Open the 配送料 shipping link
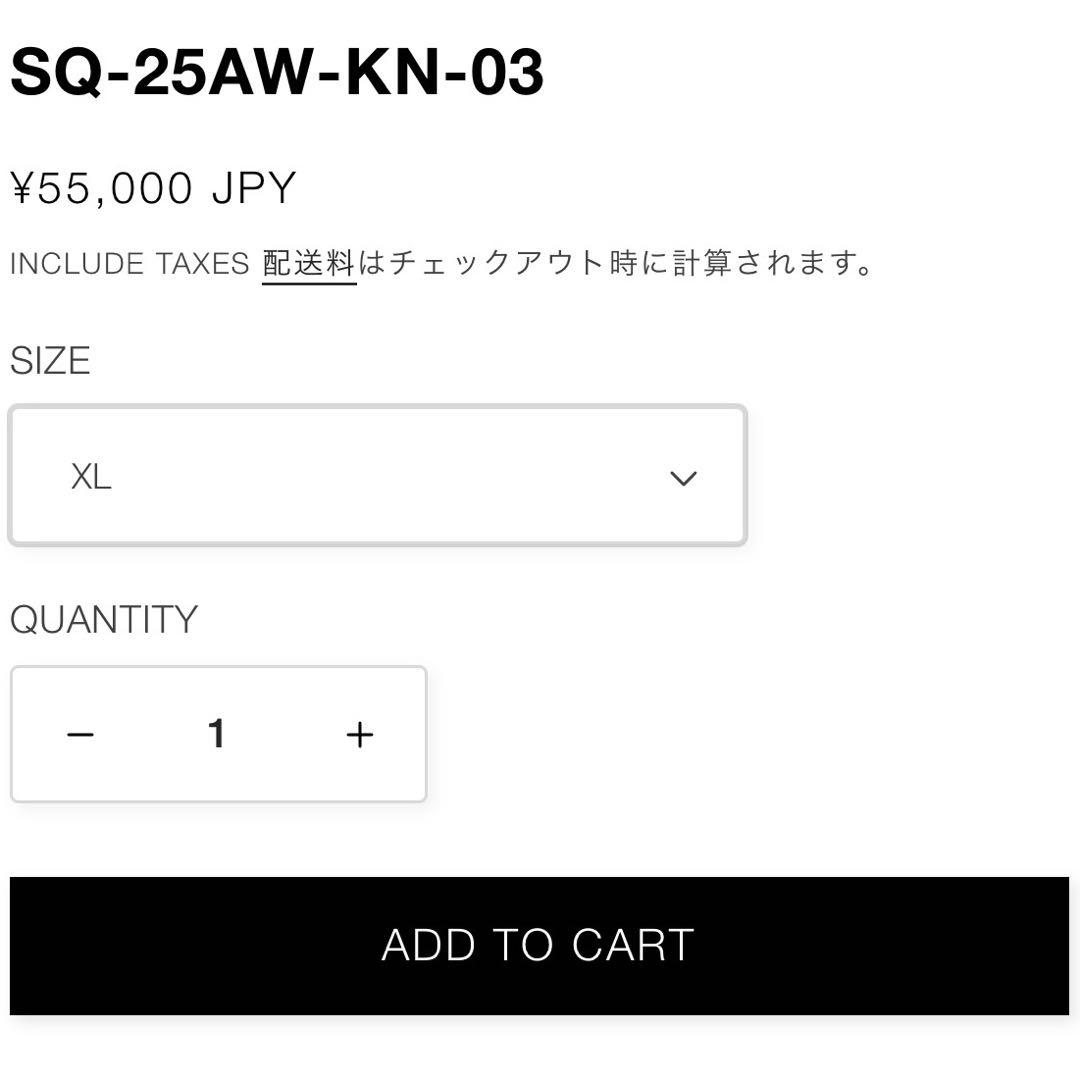The image size is (1080, 1080). point(306,263)
